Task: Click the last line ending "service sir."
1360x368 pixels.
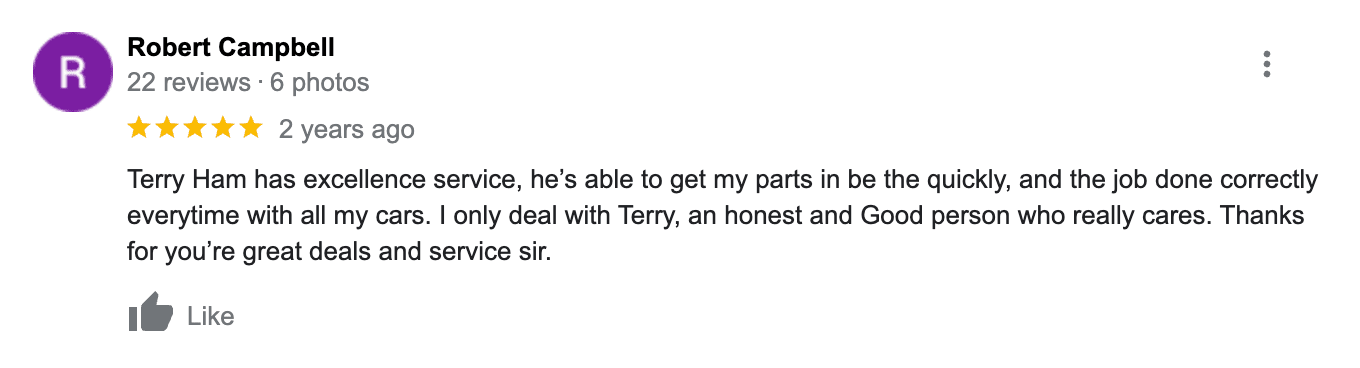Action: [x=340, y=251]
